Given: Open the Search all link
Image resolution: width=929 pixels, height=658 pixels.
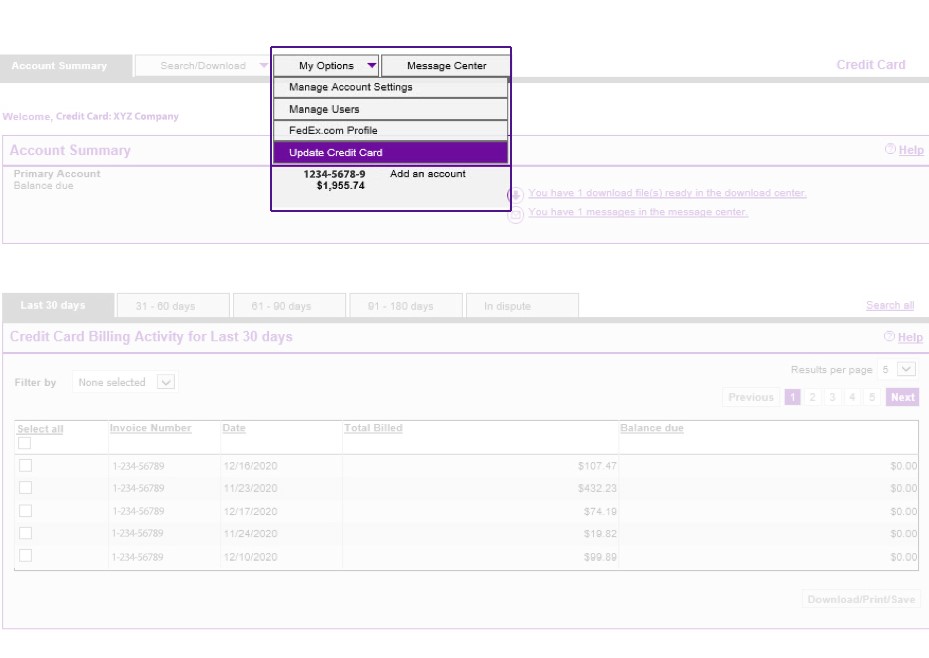Looking at the screenshot, I should click(x=890, y=304).
